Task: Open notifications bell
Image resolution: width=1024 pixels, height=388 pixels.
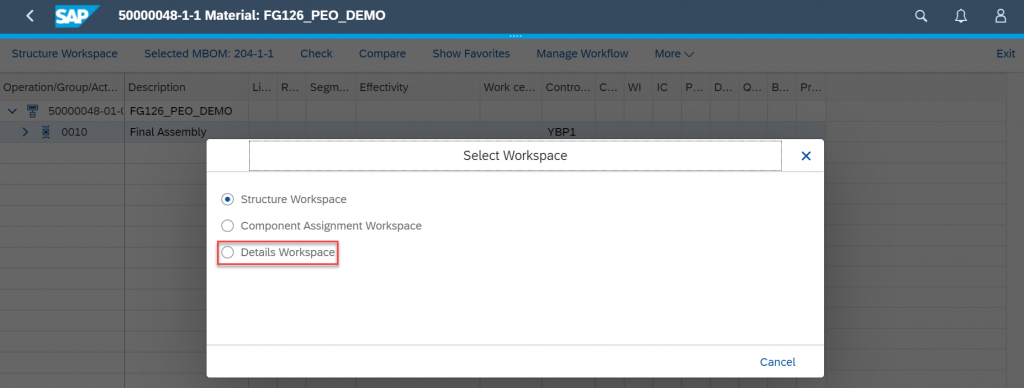Action: [961, 16]
